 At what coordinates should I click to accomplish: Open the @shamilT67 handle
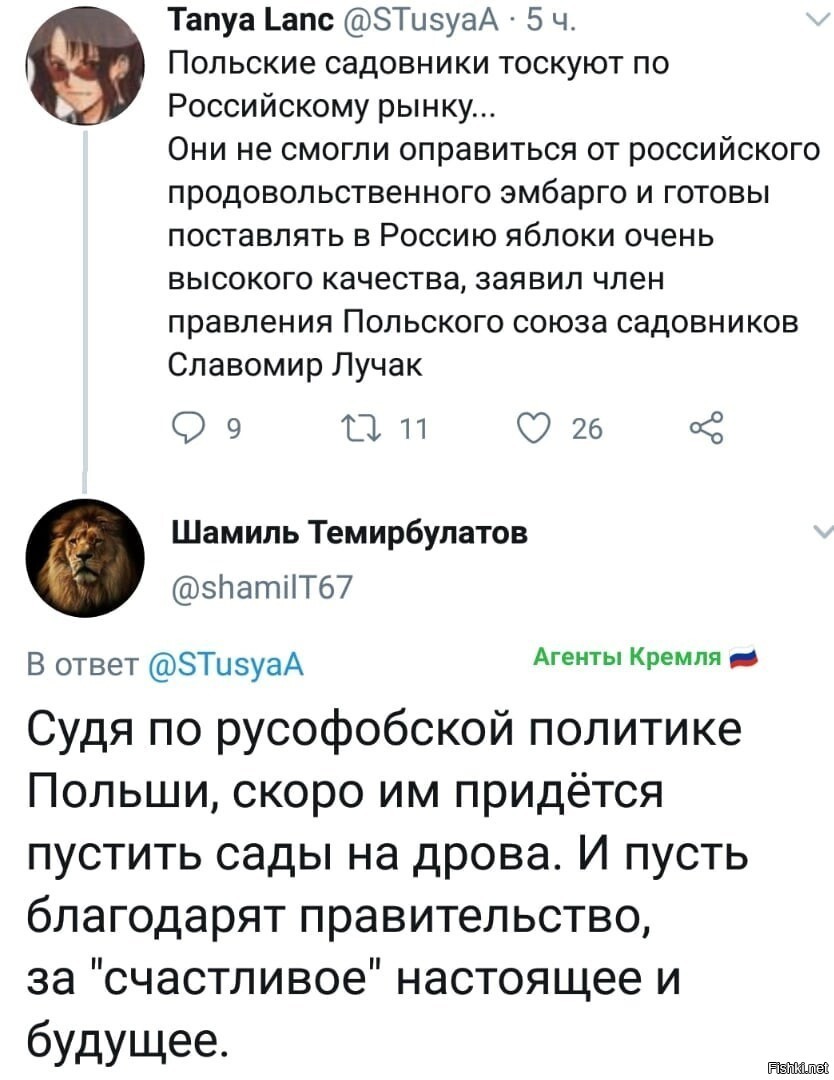(x=261, y=587)
